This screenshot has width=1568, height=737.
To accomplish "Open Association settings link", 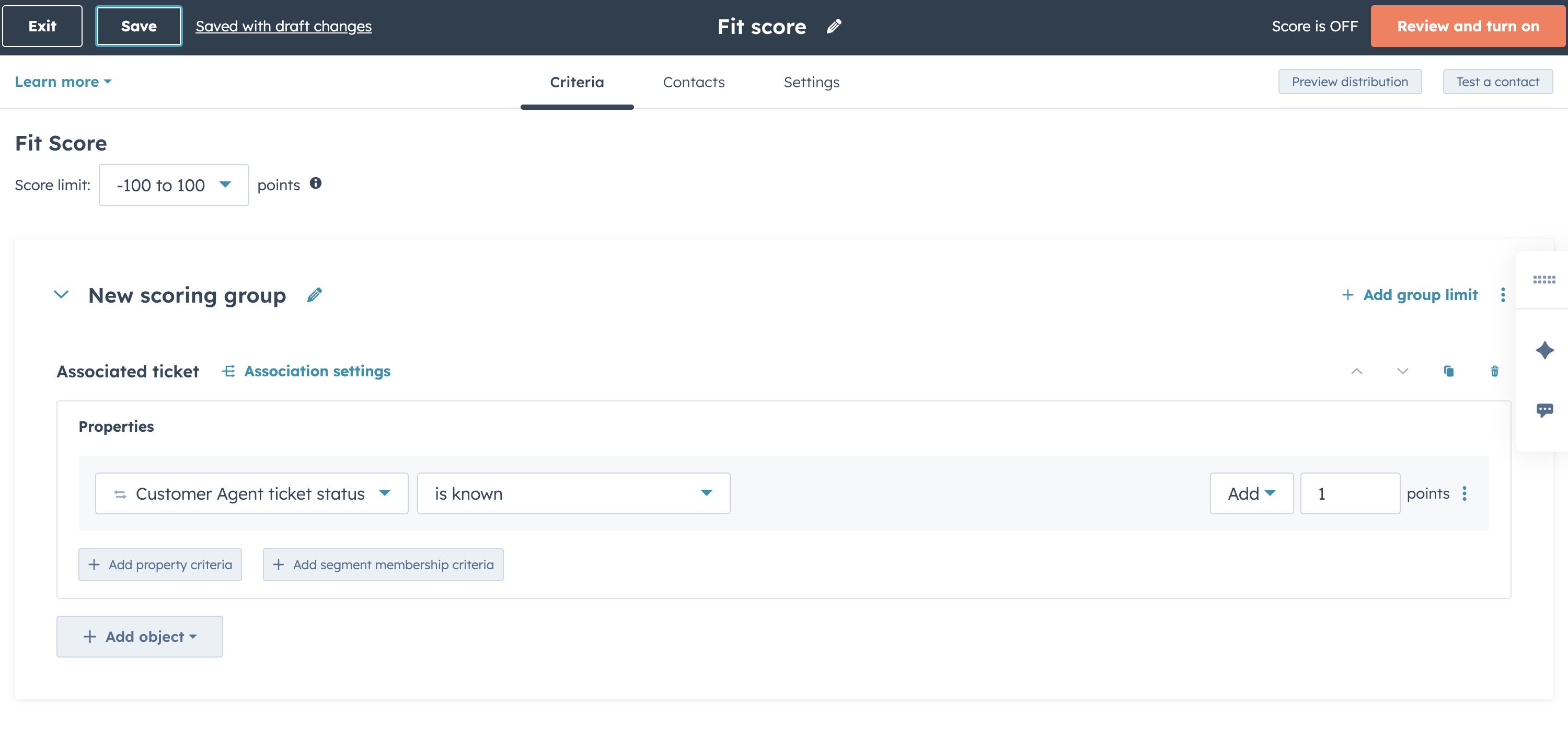I will click(x=317, y=371).
